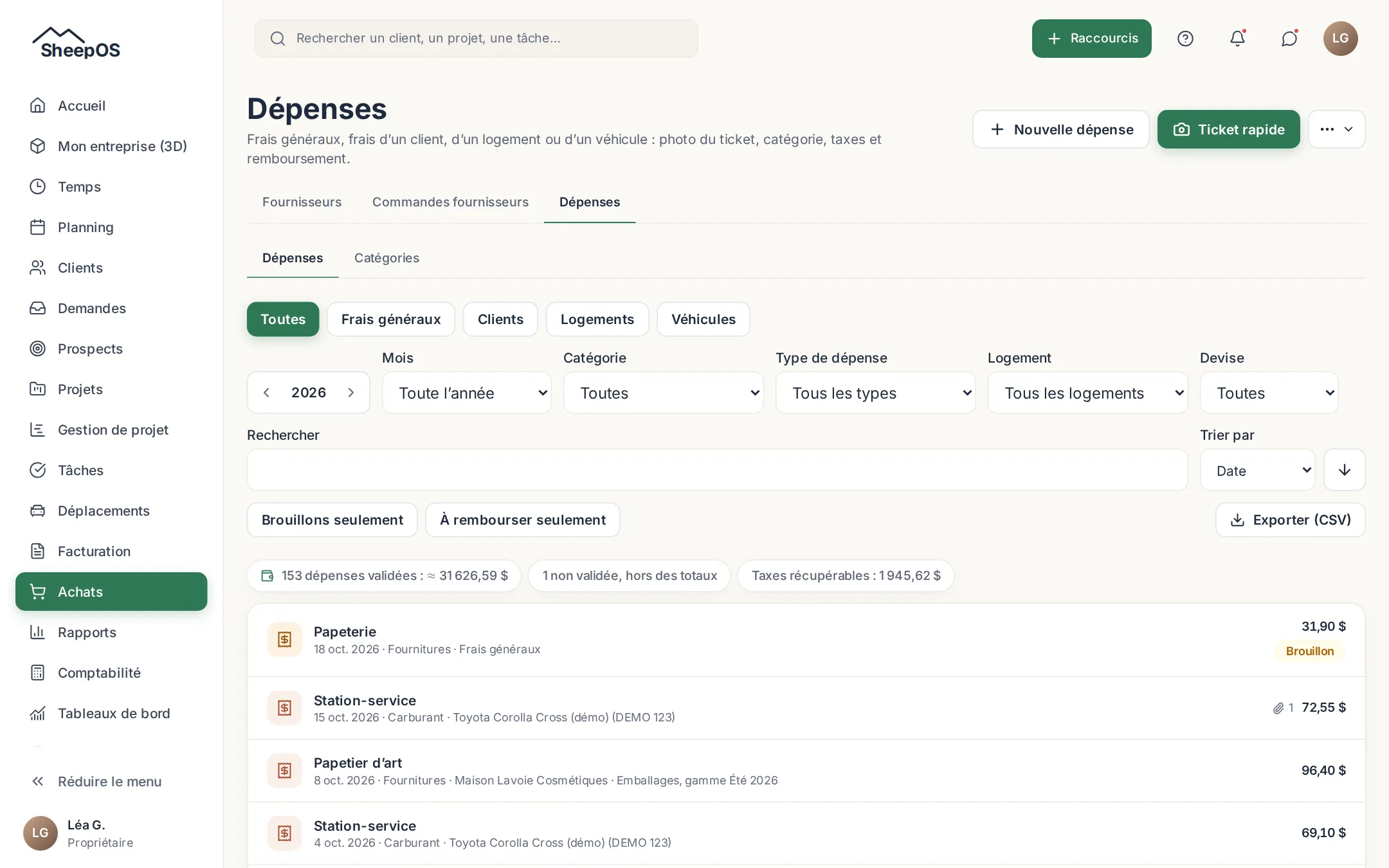Open the Catégorie dropdown
Viewport: 1389px width, 868px height.
(x=664, y=393)
